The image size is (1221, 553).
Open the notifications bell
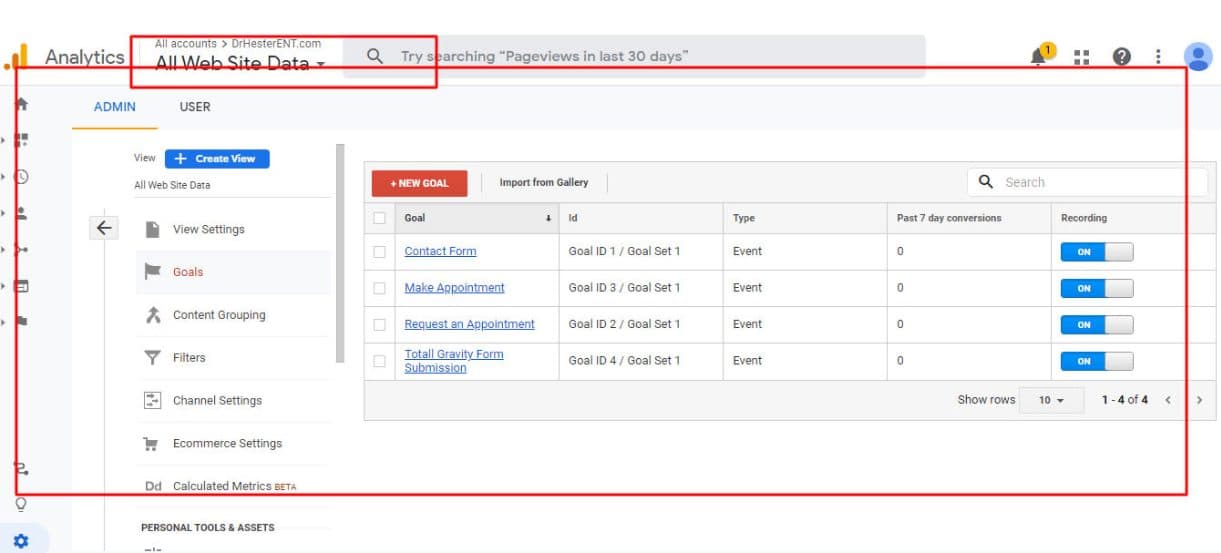pyautogui.click(x=1040, y=56)
